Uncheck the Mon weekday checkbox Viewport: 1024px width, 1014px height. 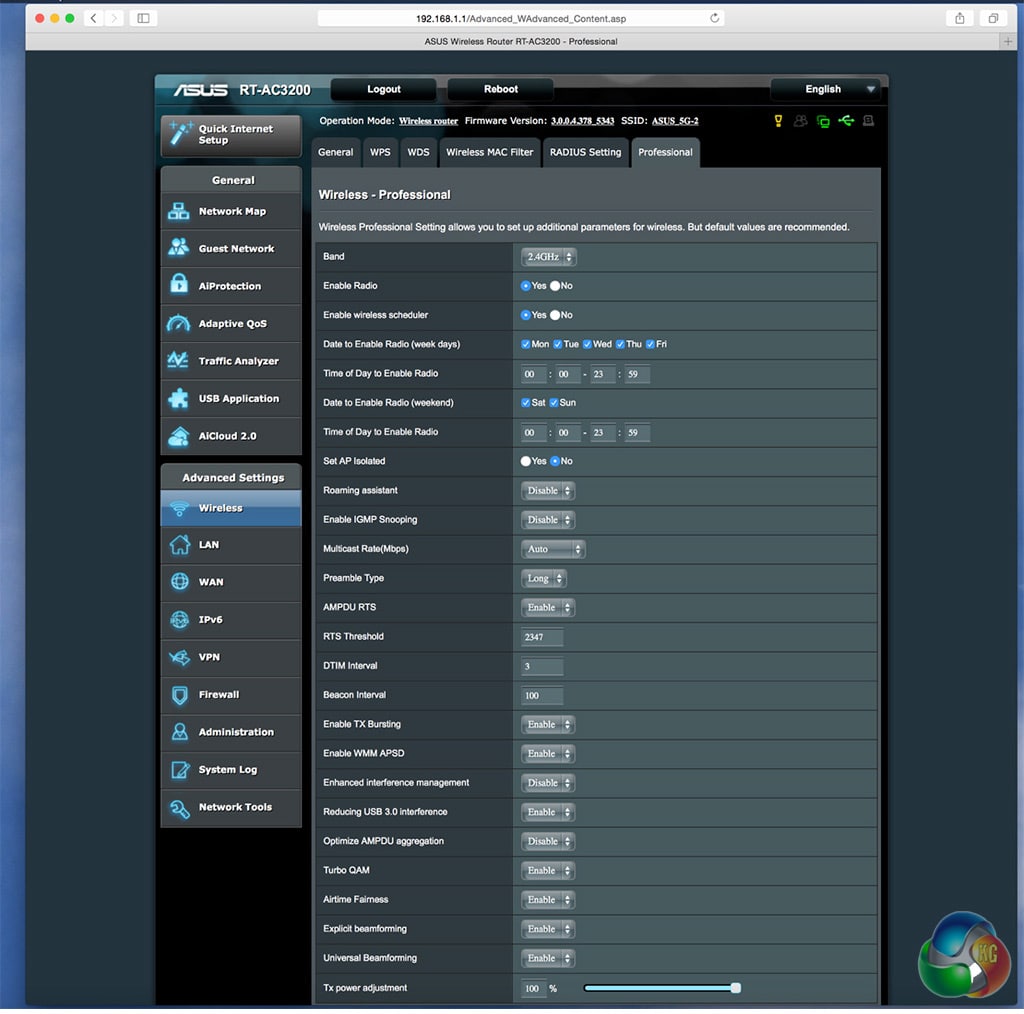(526, 344)
